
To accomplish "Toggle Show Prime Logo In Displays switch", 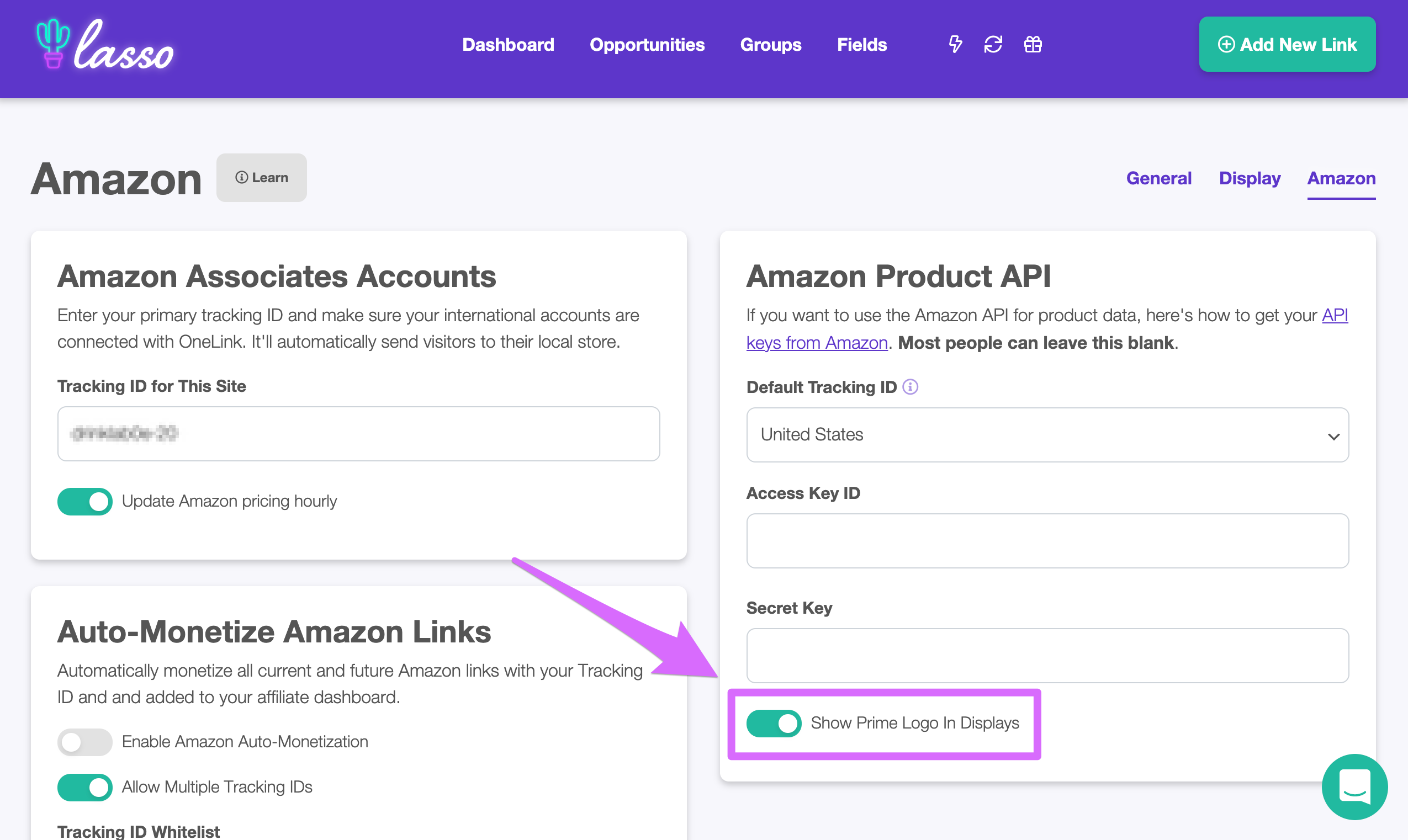I will [774, 724].
